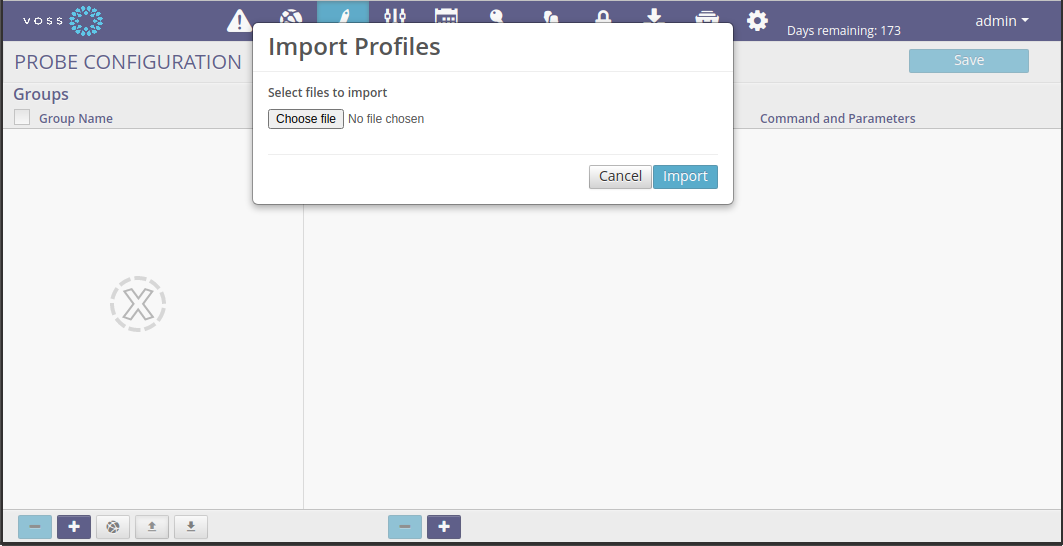Open the admin user dropdown

click(x=1001, y=21)
